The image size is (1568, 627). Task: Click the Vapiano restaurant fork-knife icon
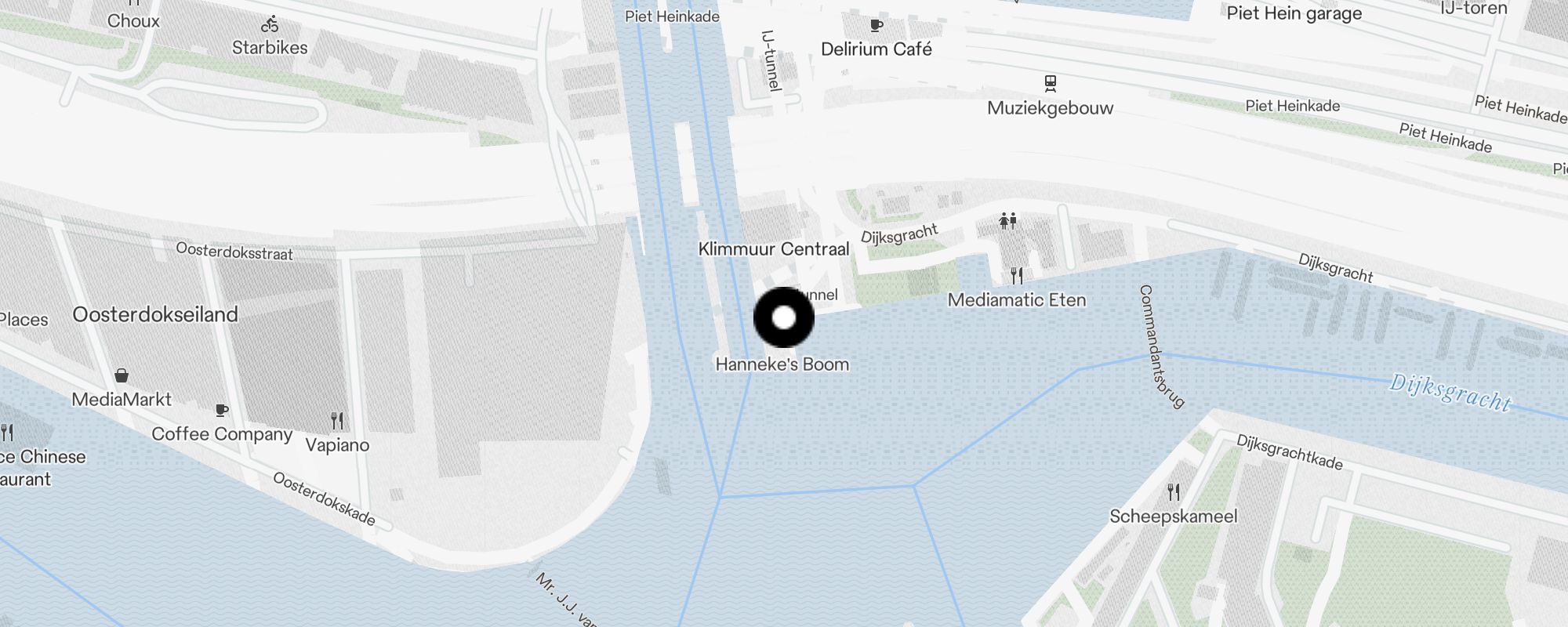click(337, 421)
